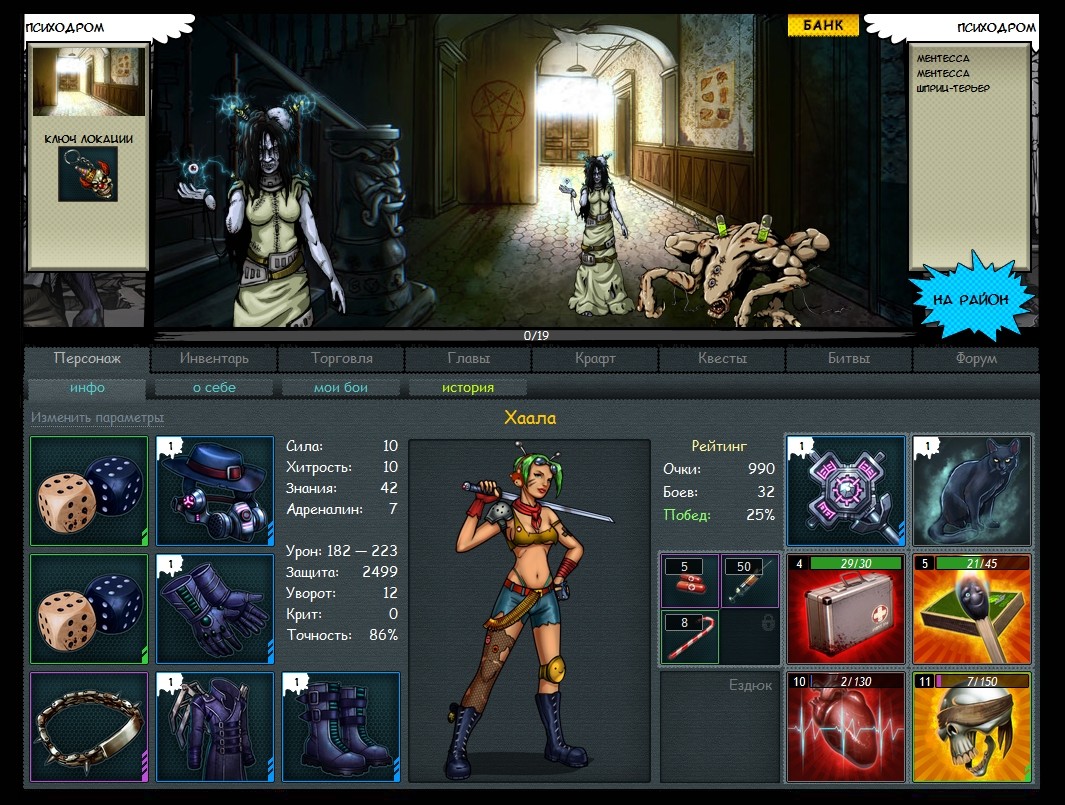
Task: Select Шприц-терьер in the enemy list
Action: click(953, 88)
